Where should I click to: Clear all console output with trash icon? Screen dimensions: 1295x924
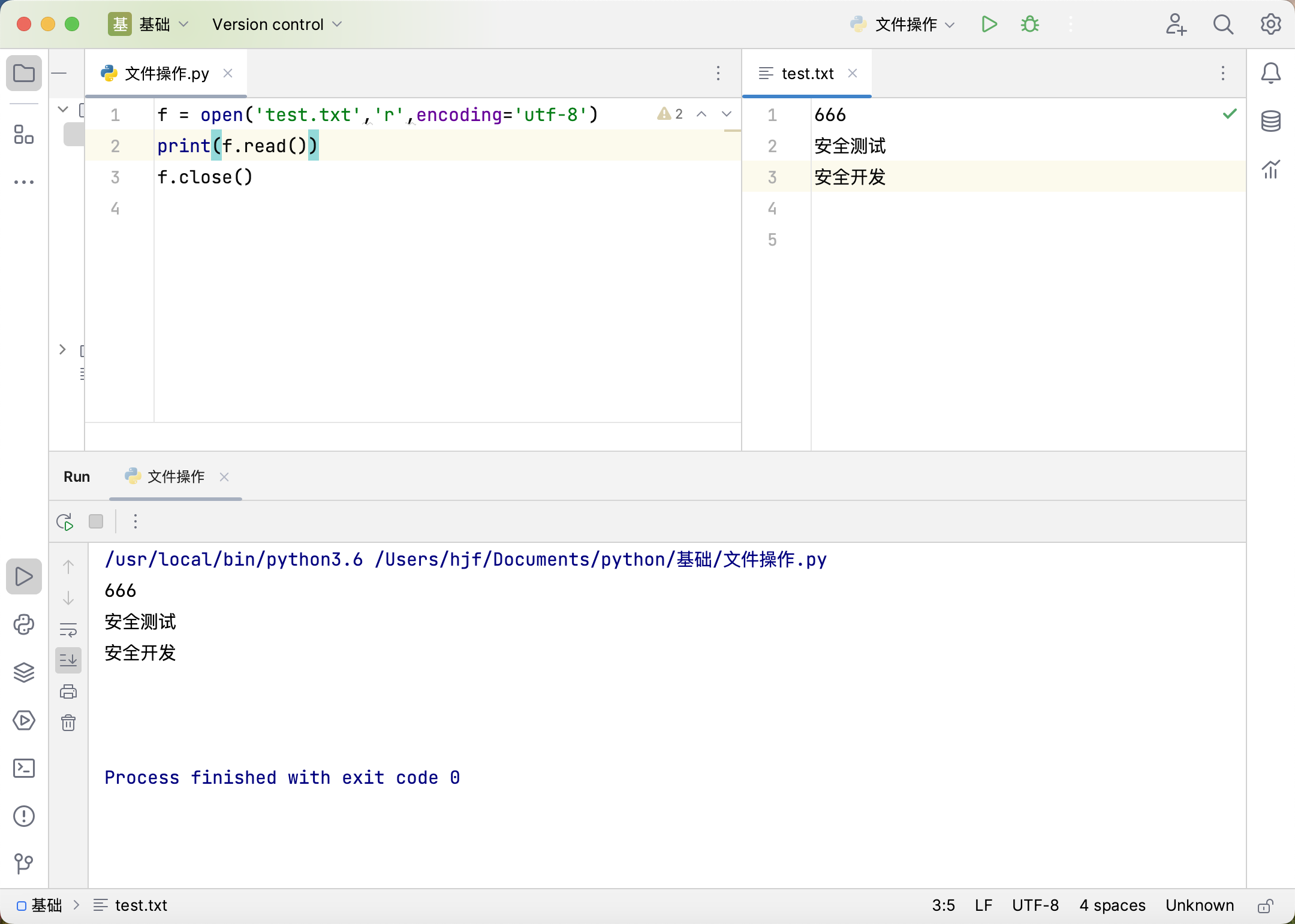pos(68,723)
